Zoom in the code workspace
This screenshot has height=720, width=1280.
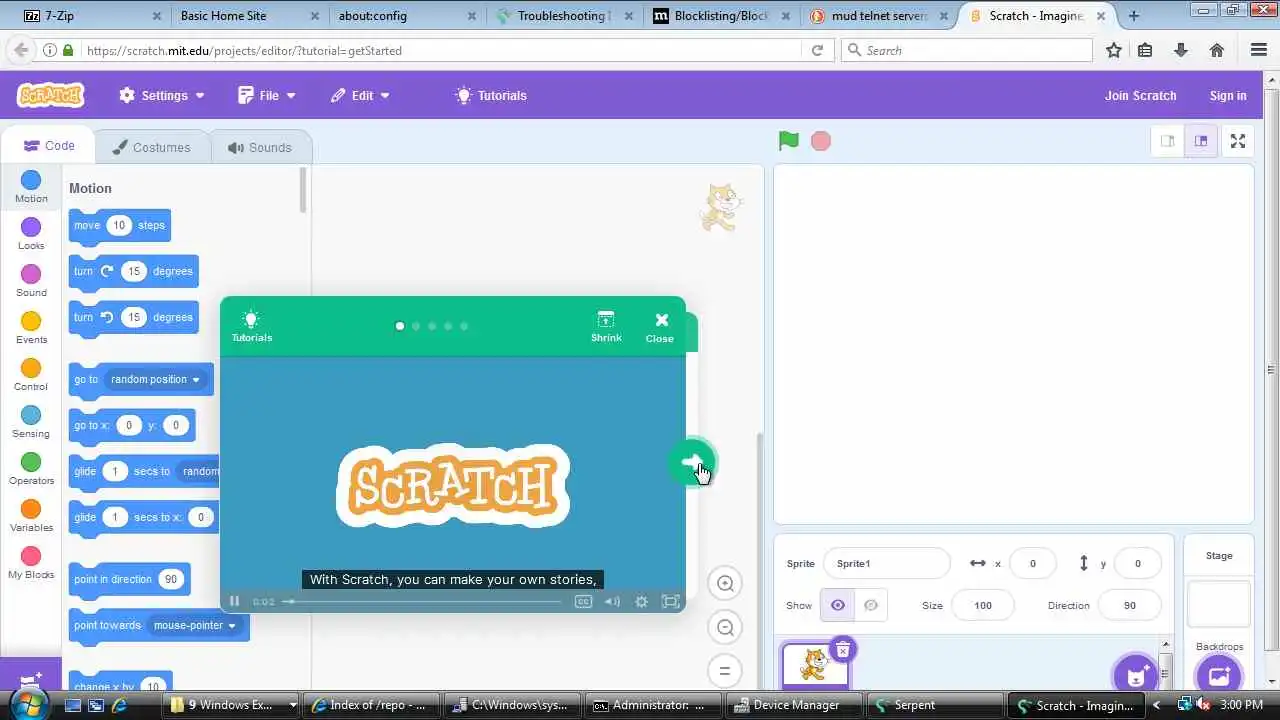[726, 583]
